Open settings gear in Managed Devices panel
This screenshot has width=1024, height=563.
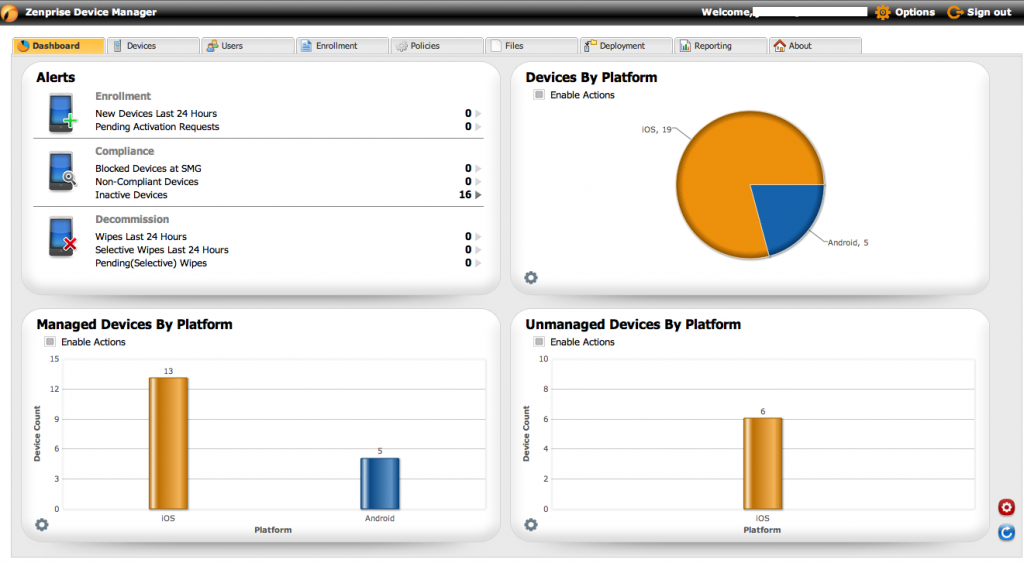(x=42, y=524)
